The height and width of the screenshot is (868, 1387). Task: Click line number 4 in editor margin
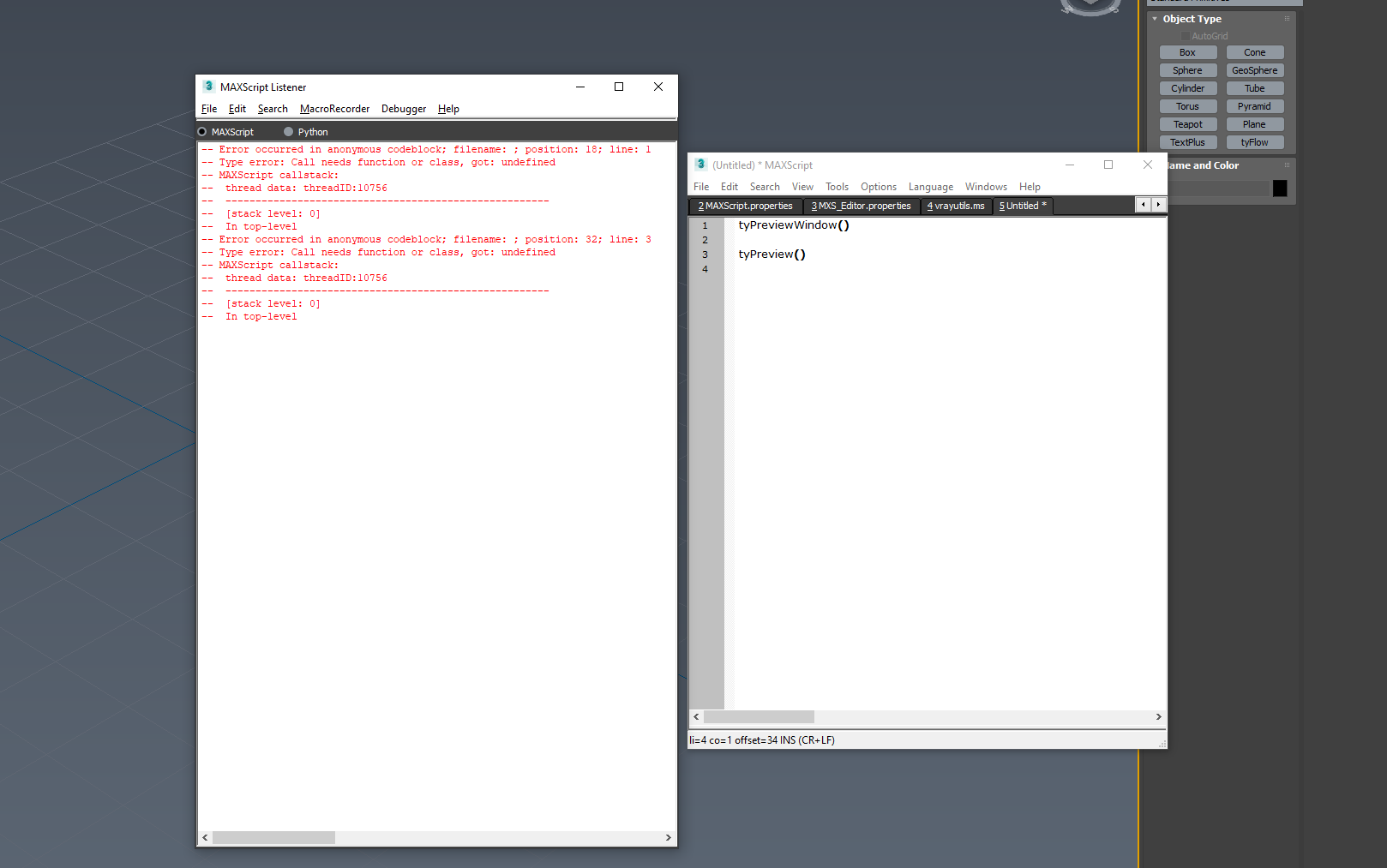click(706, 269)
